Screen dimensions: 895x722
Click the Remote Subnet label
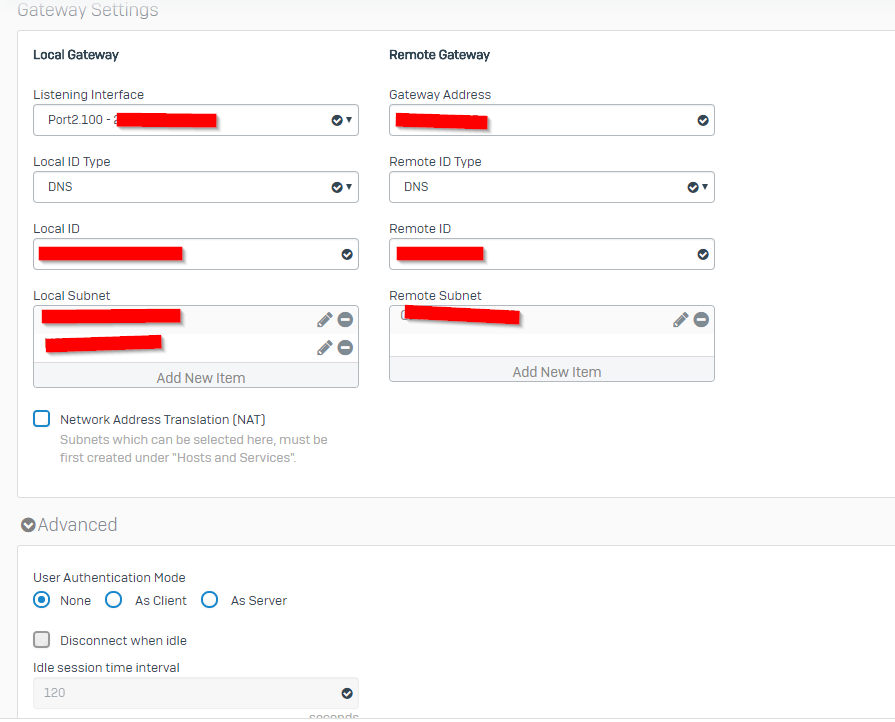point(436,296)
